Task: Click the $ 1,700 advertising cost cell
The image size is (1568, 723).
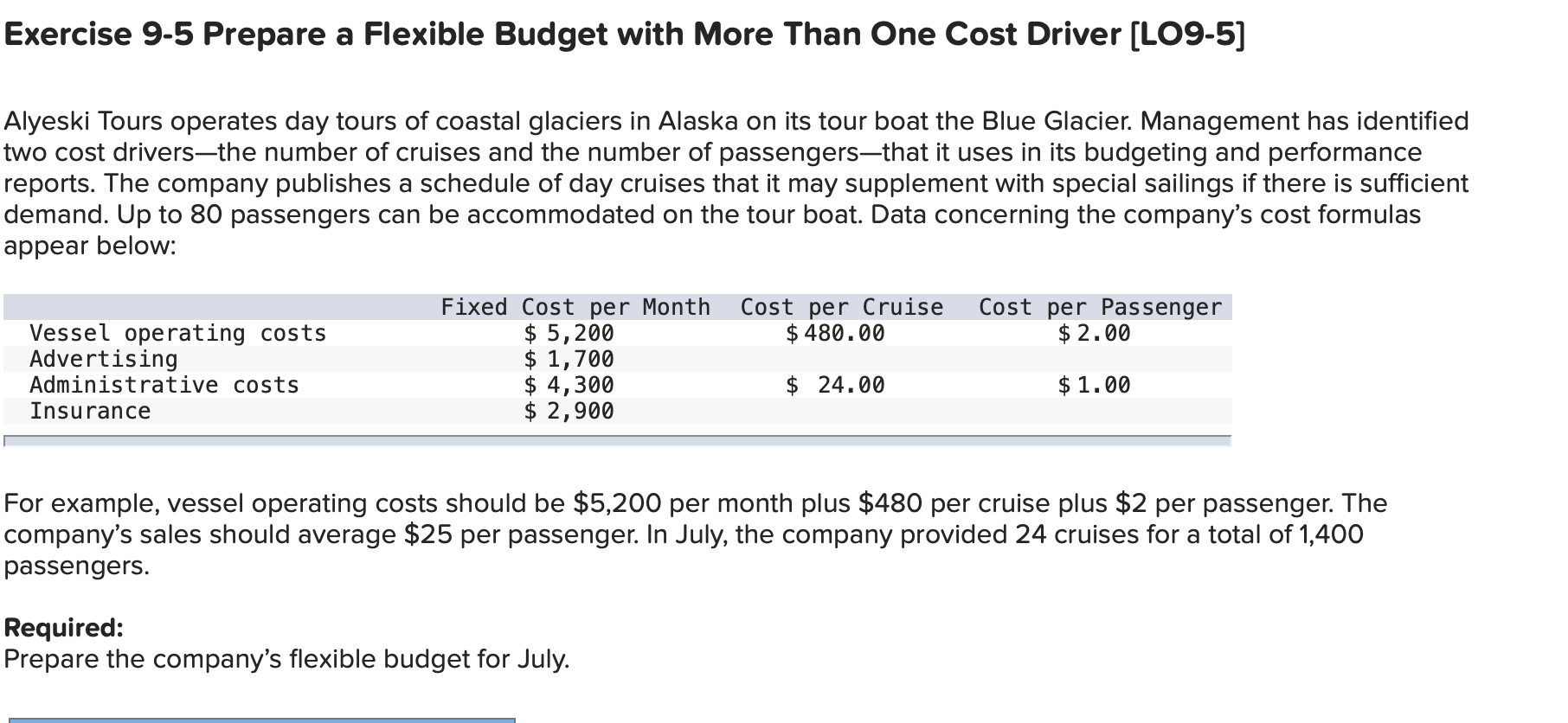Action: pyautogui.click(x=569, y=359)
